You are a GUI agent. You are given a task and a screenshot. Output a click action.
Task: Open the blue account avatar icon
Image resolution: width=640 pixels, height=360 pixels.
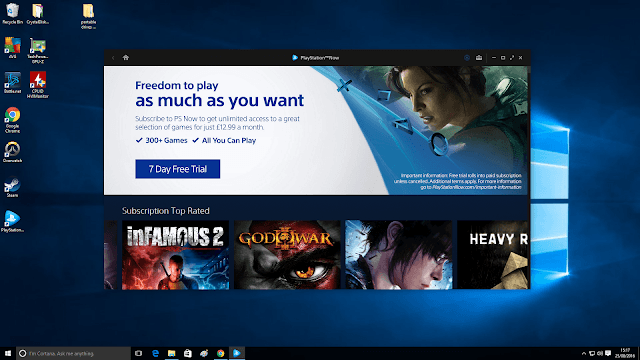(x=467, y=58)
